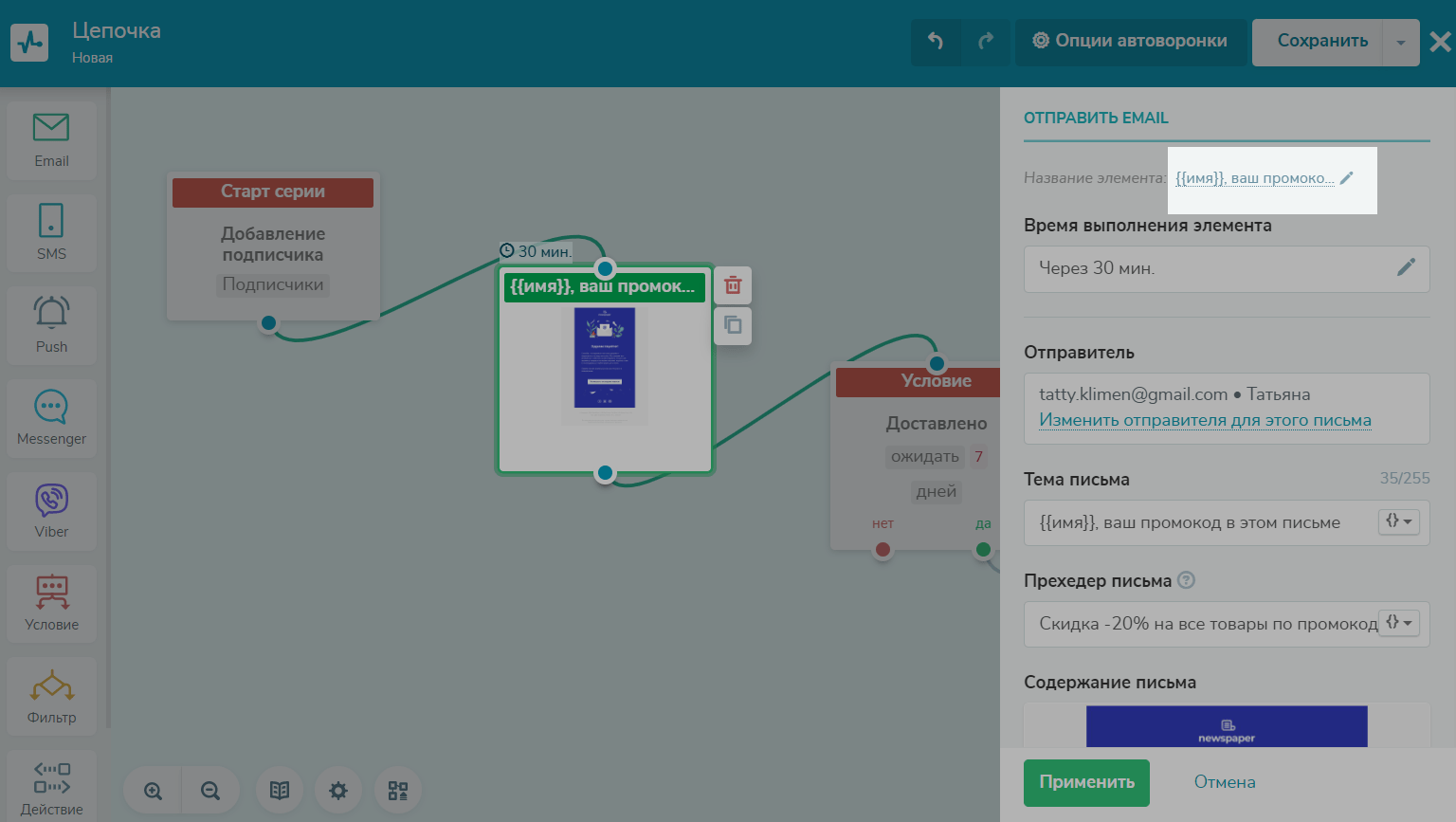Delete the selected email block

733,285
